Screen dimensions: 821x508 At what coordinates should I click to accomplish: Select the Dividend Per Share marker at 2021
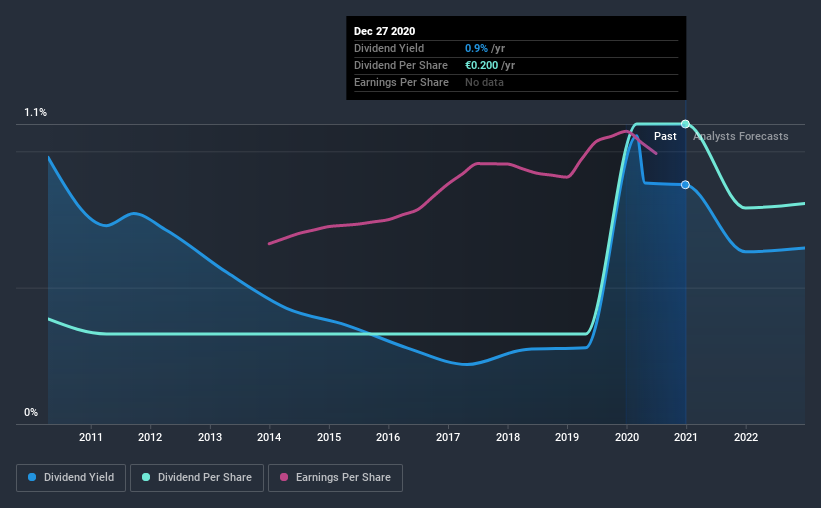point(685,124)
